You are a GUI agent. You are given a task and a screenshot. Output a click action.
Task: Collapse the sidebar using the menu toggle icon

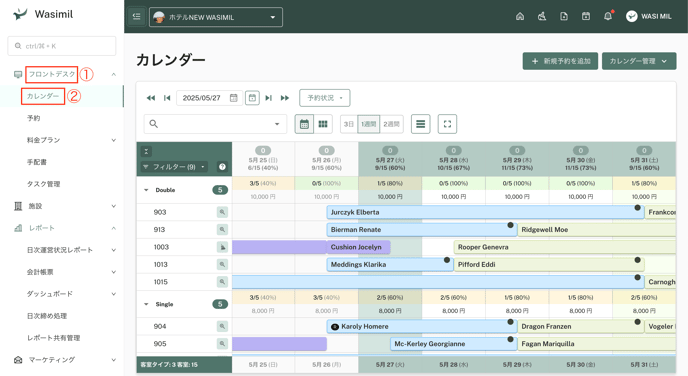(x=136, y=17)
